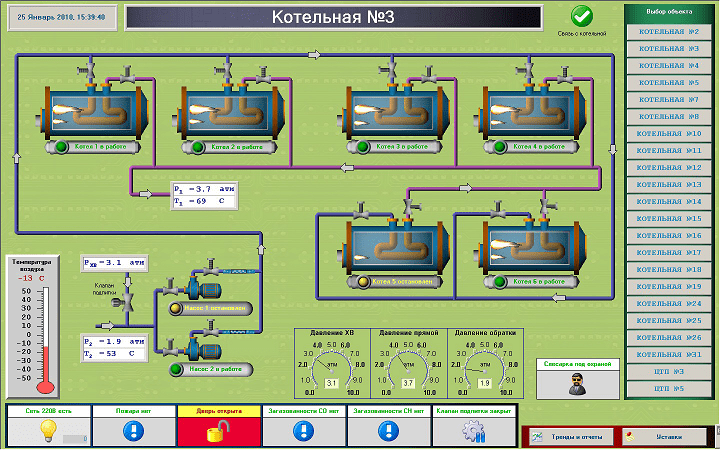Image resolution: width=720 pixels, height=450 pixels.
Task: Click Pump 2 (Насос 2) motor icon
Action: [203, 350]
